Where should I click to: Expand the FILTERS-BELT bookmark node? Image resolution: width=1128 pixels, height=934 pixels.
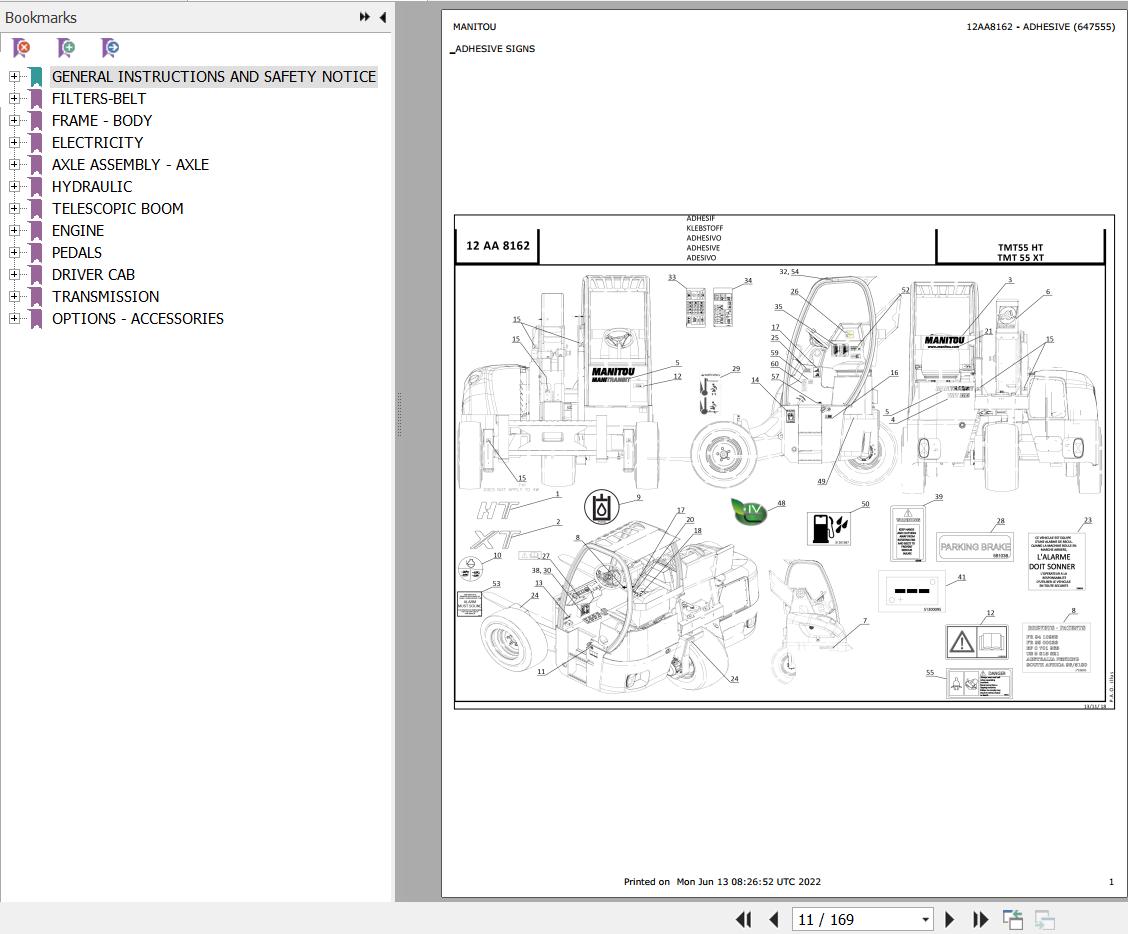click(x=14, y=99)
